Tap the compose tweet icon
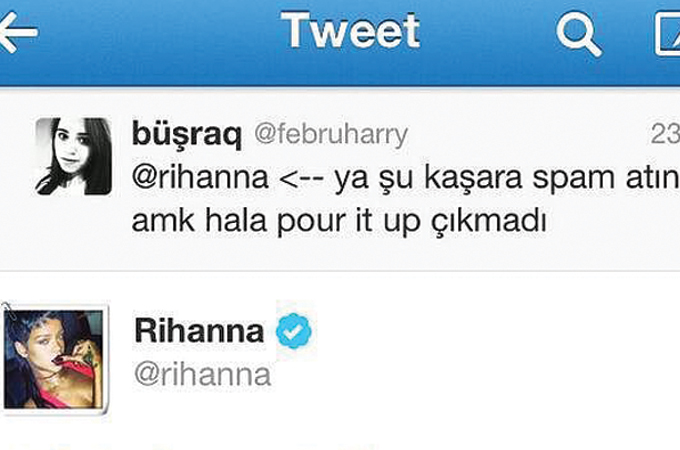 [667, 34]
